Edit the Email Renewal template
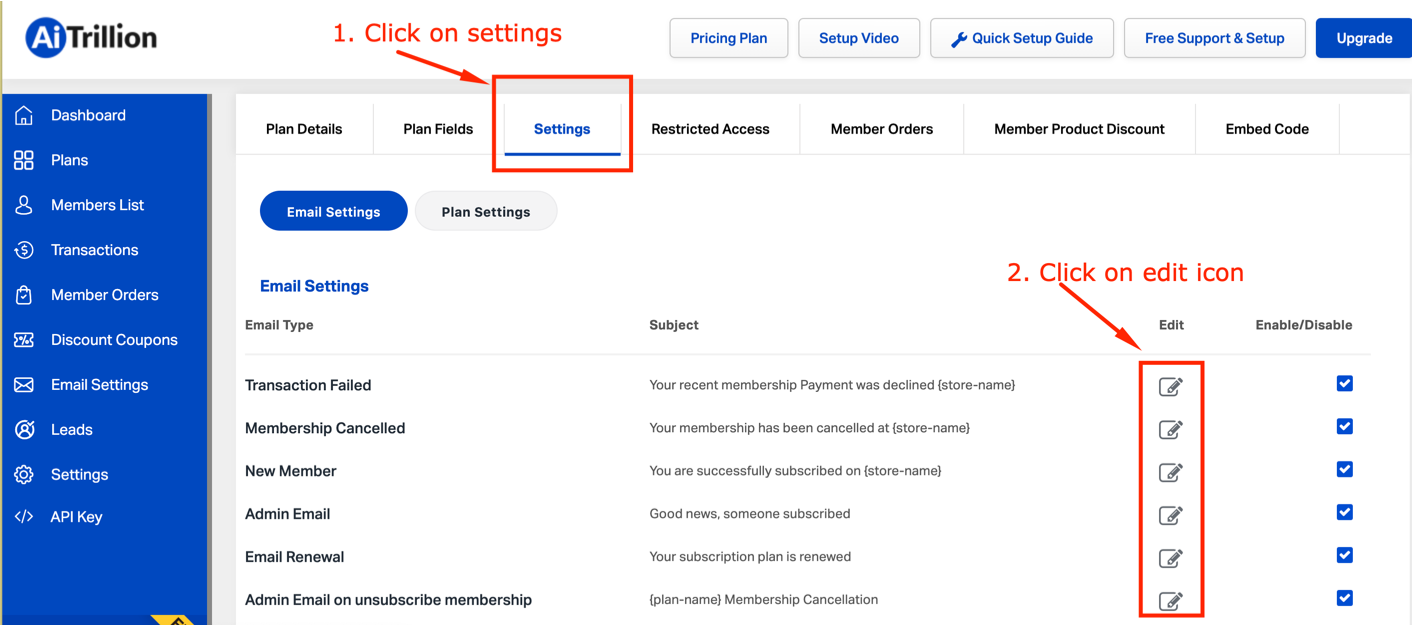 tap(1171, 558)
